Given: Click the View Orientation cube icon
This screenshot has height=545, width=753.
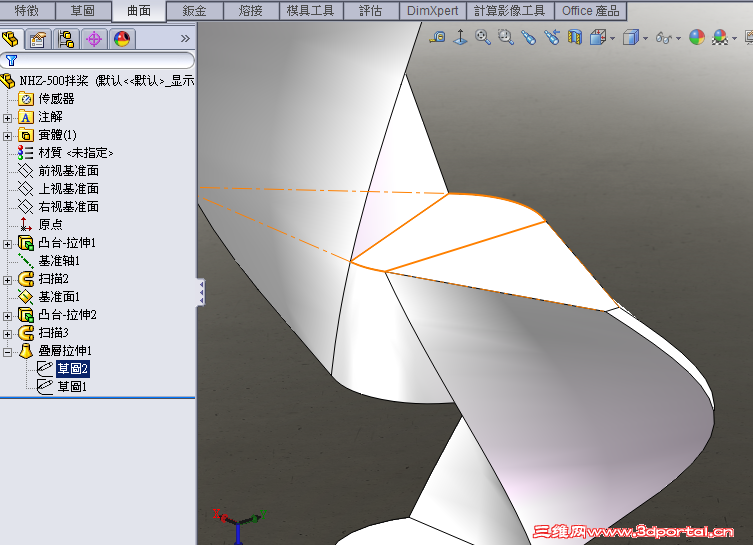Looking at the screenshot, I should pyautogui.click(x=597, y=37).
